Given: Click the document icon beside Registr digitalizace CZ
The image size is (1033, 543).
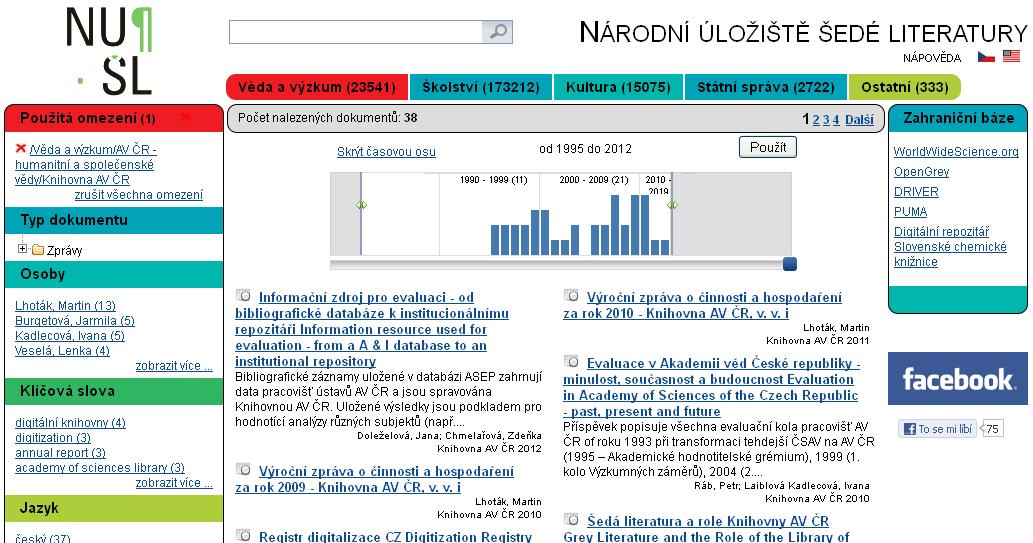Looking at the screenshot, I should coord(244,535).
